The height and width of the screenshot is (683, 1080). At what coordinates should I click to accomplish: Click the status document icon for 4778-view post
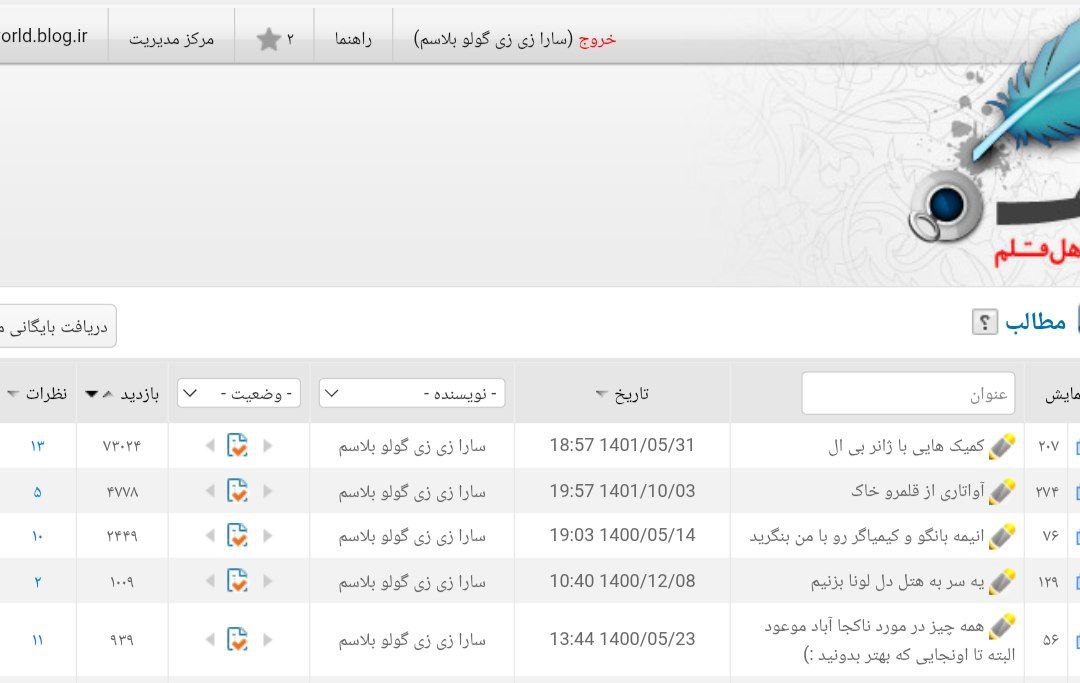237,491
